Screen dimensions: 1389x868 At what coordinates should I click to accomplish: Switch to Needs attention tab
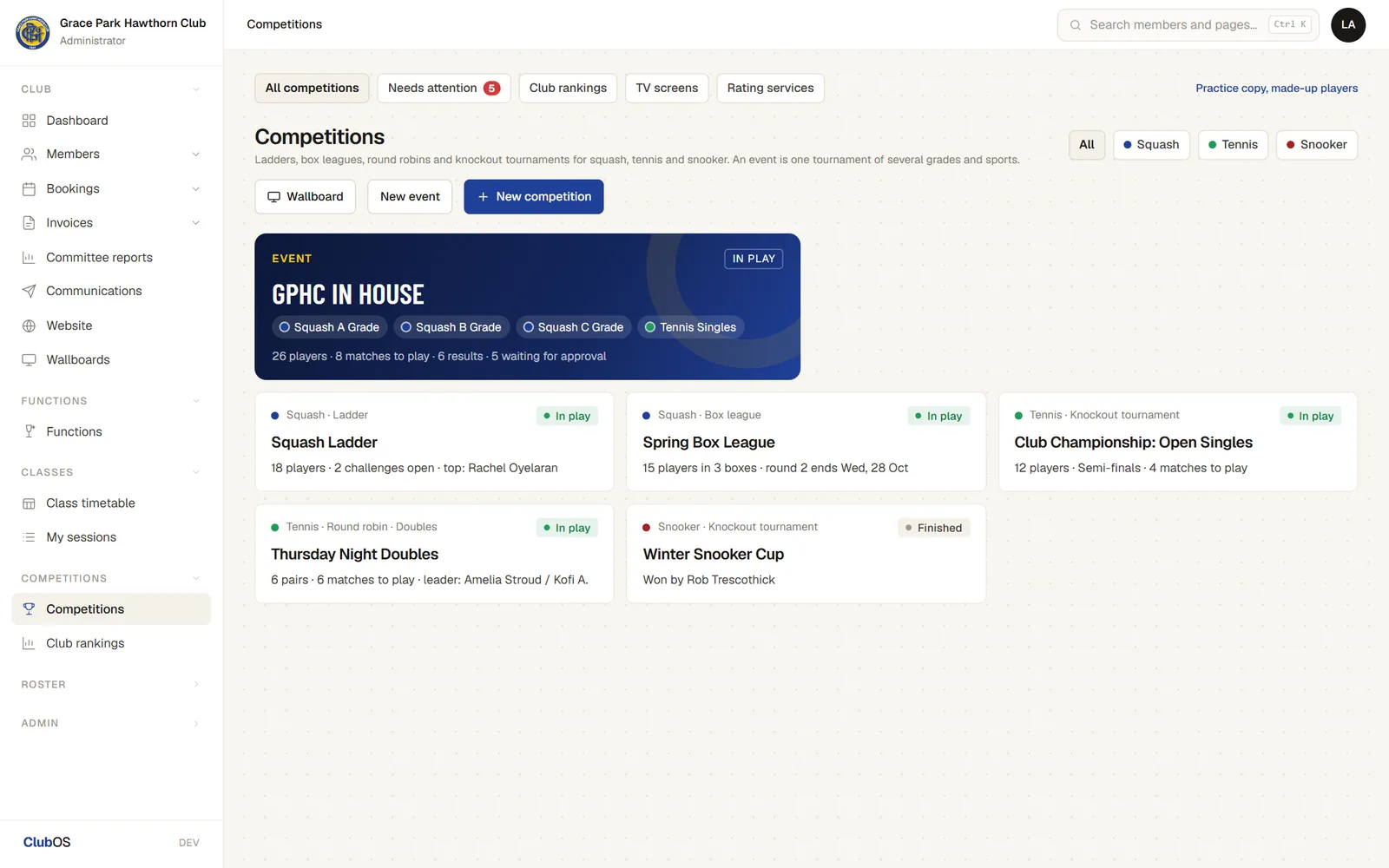click(444, 89)
